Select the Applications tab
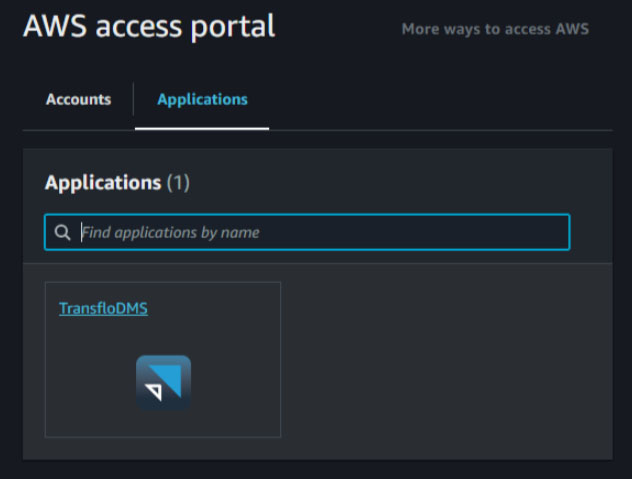 point(202,100)
